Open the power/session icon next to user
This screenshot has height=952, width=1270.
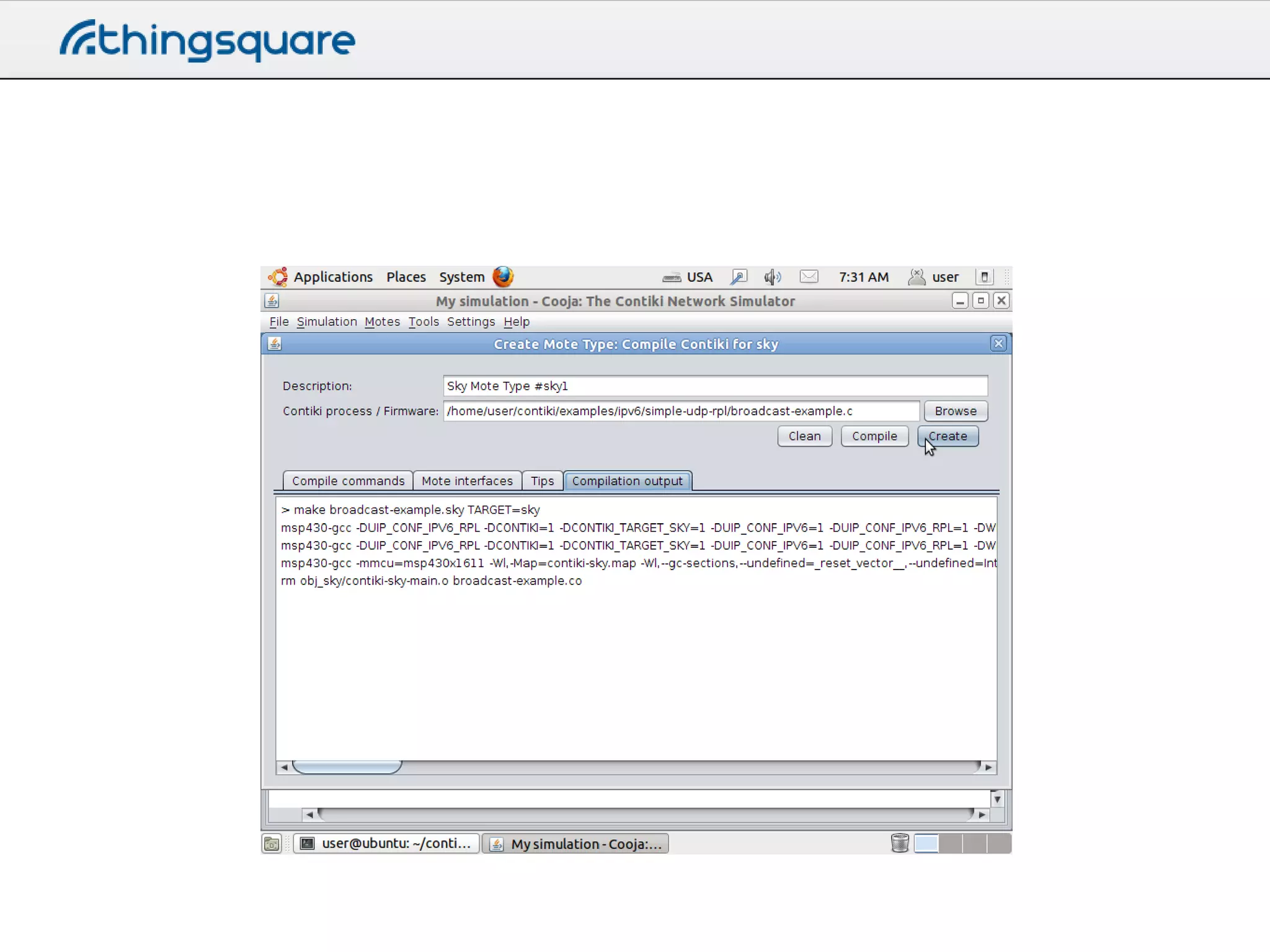[x=984, y=277]
